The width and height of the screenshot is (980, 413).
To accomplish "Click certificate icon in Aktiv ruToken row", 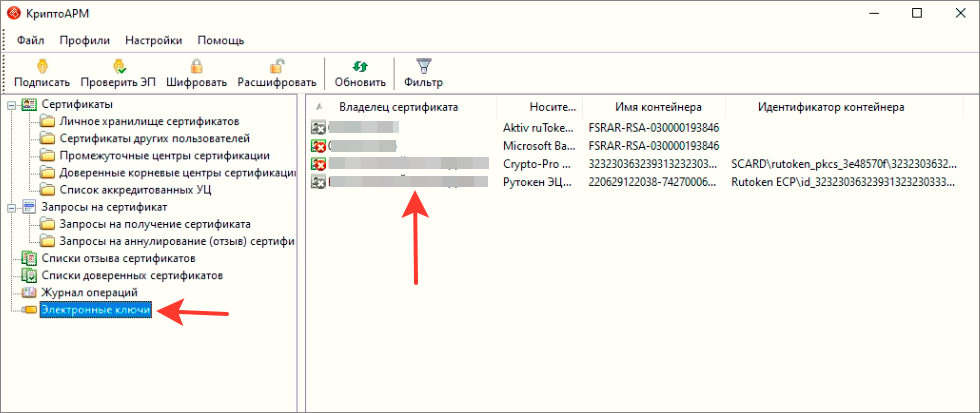I will pos(319,128).
